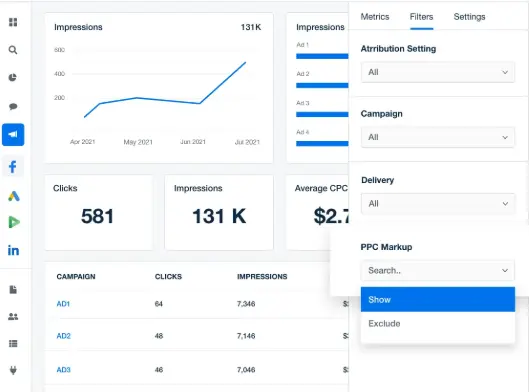This screenshot has width=529, height=392.
Task: Open the Attribution Setting dropdown
Action: pos(438,72)
